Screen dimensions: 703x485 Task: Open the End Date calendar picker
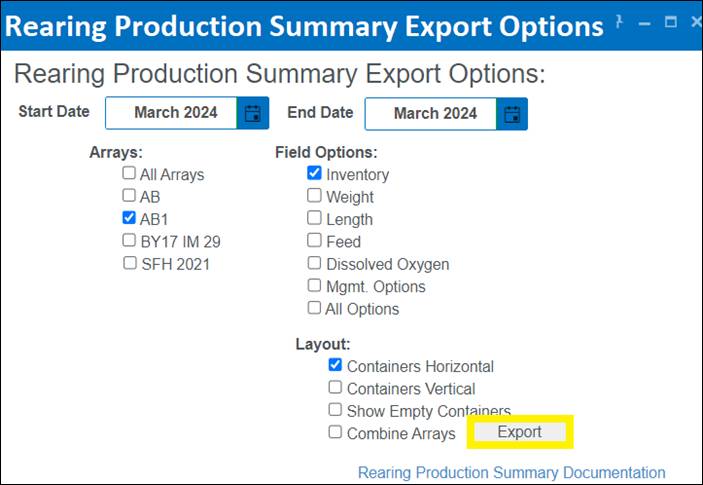512,113
